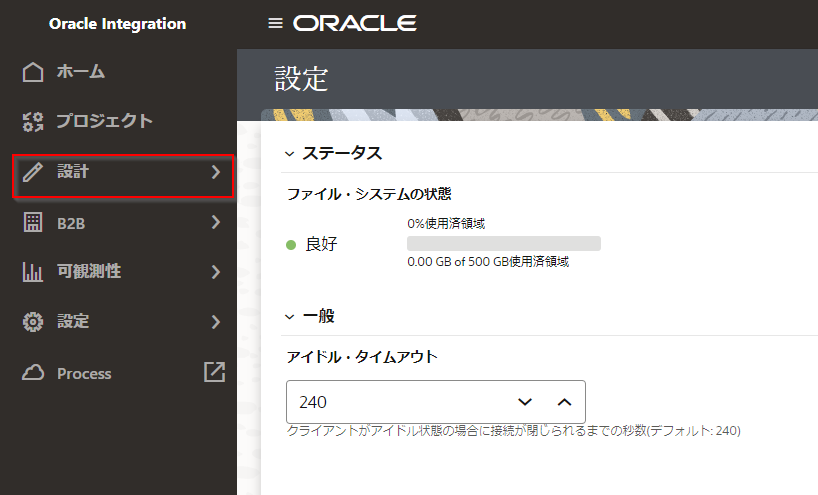
Task: Click the Design pencil icon
Action: coord(33,173)
